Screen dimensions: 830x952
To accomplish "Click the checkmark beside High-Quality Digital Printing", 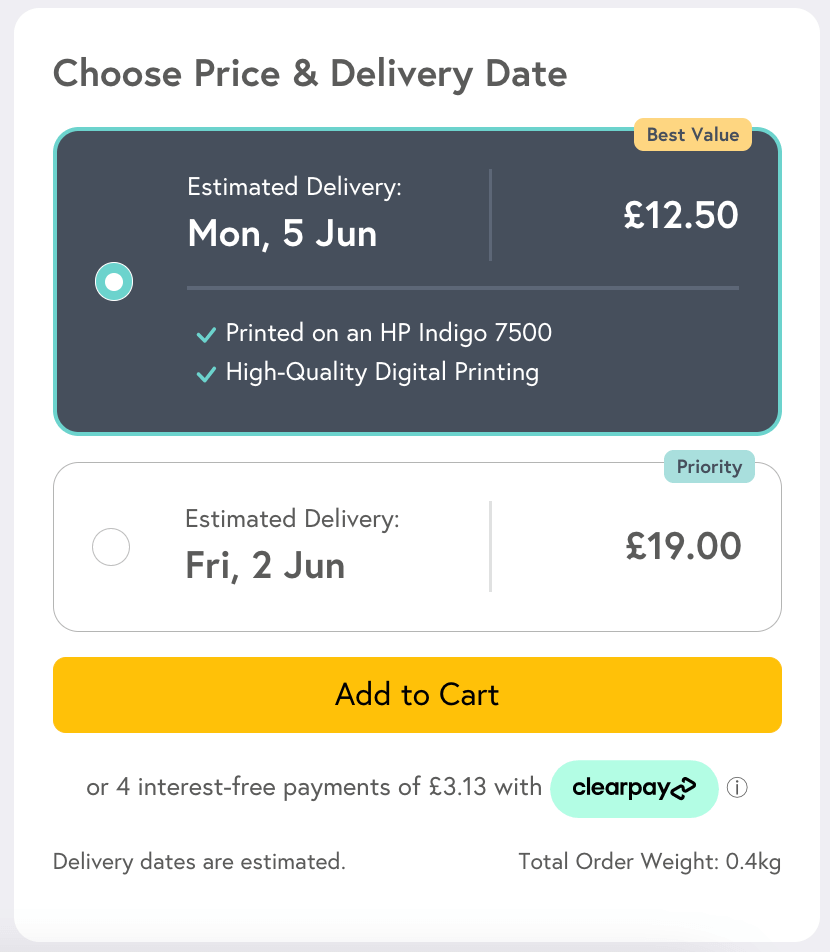I will (206, 374).
